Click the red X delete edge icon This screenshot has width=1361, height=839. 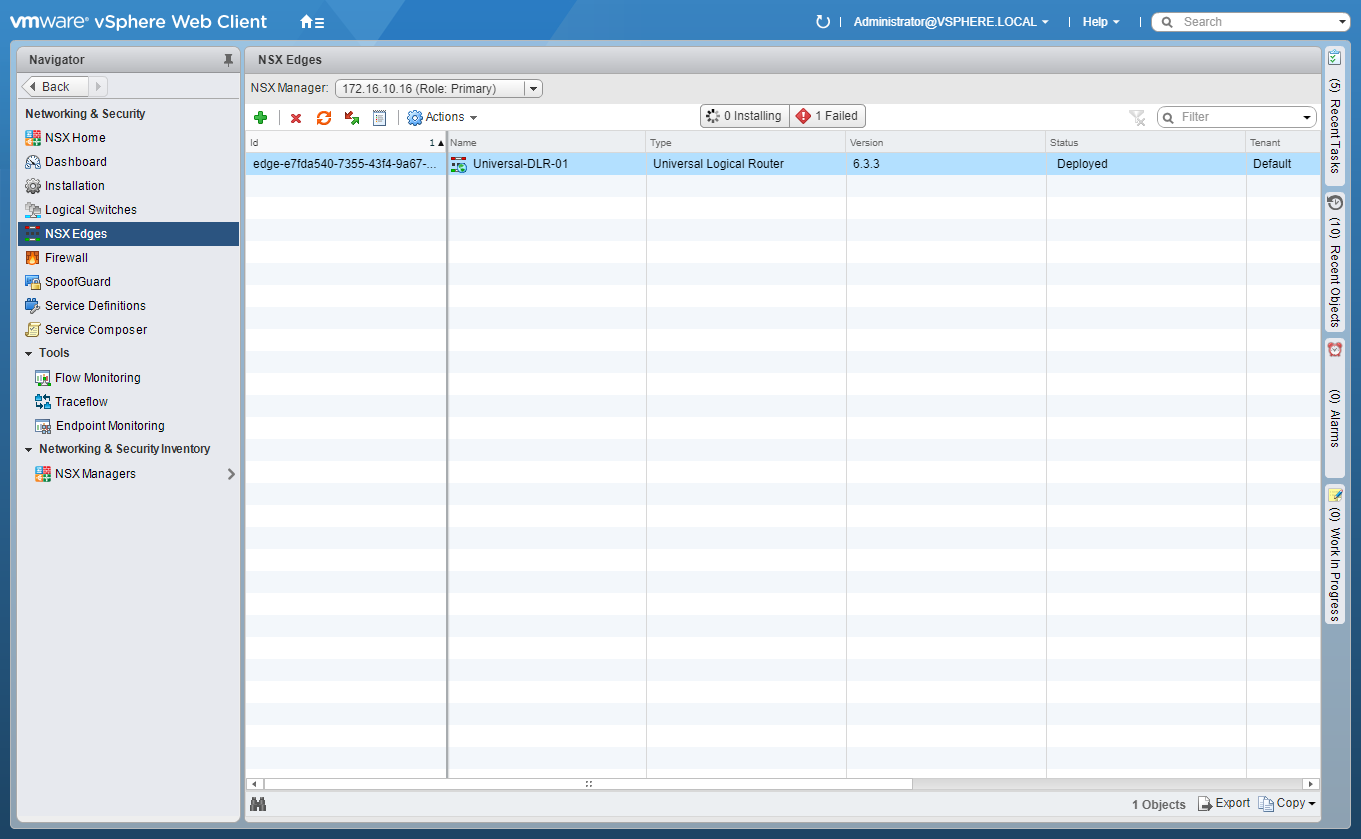point(296,118)
